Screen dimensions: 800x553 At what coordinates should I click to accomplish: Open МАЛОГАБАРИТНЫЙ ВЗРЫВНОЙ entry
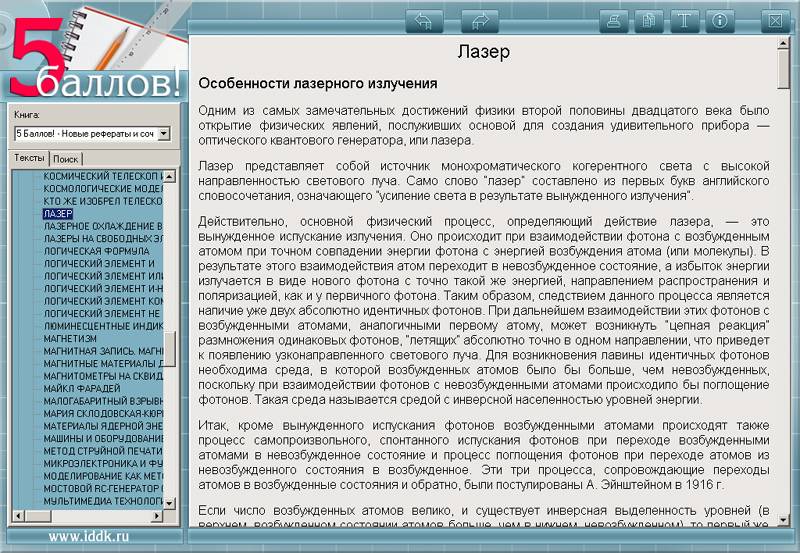[x=103, y=401]
